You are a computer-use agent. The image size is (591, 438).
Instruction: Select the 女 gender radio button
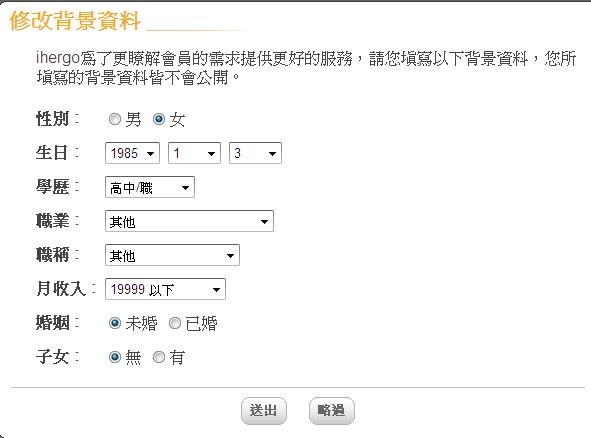(x=159, y=119)
